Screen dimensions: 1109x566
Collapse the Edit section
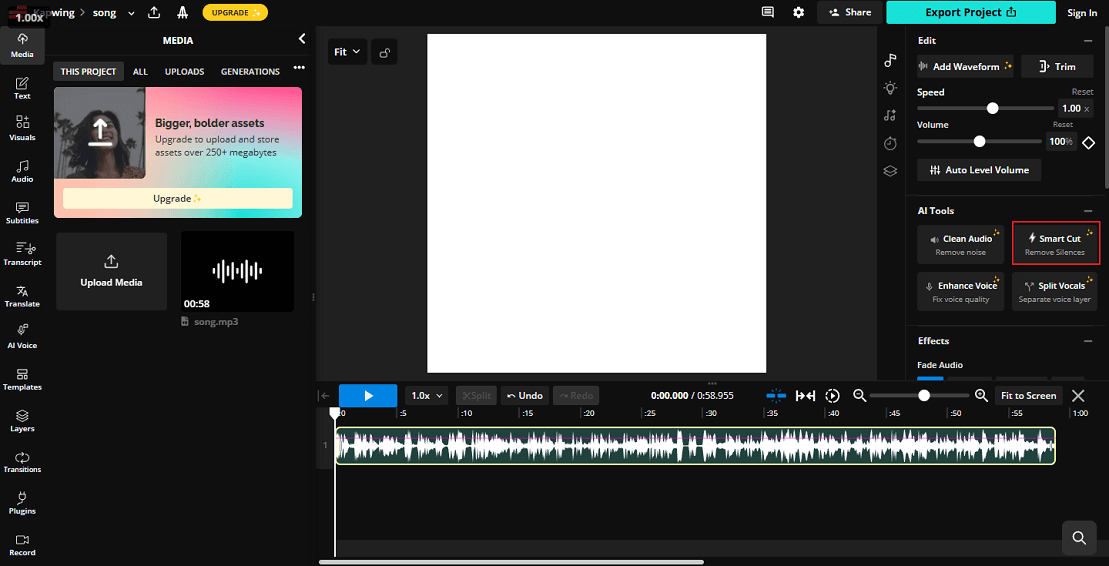1088,41
